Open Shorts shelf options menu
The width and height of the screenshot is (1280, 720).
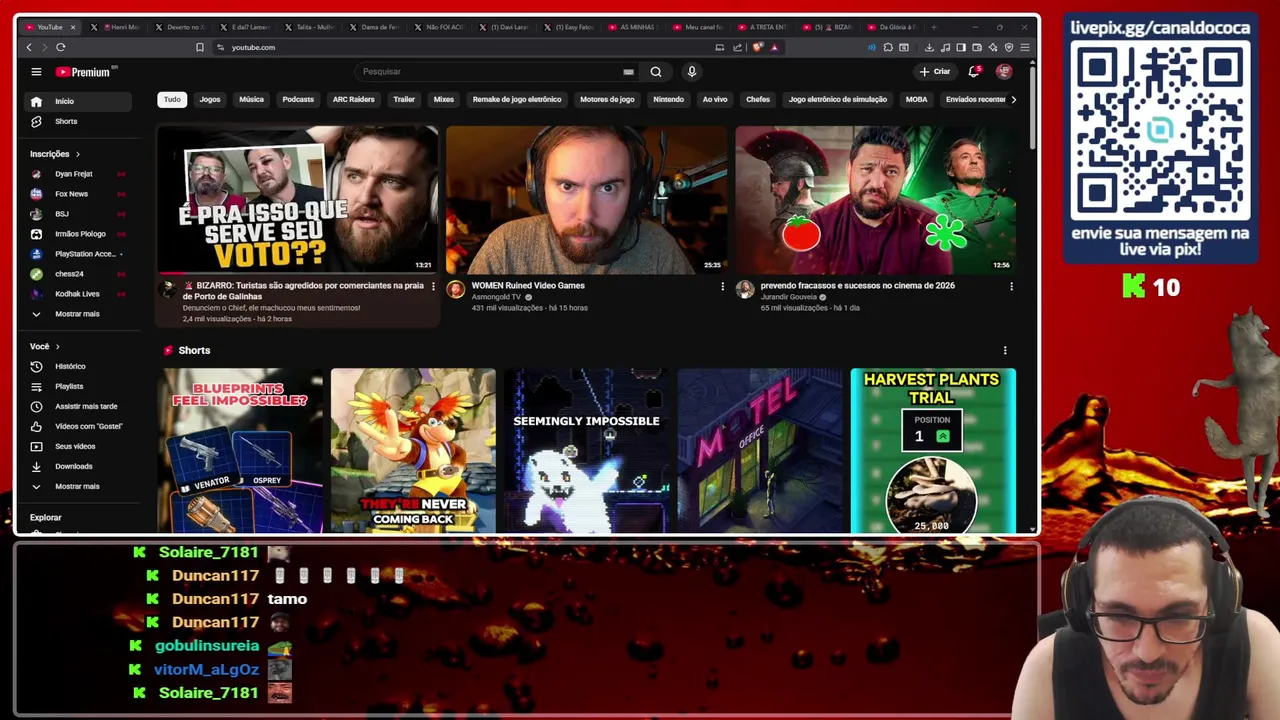(1005, 351)
